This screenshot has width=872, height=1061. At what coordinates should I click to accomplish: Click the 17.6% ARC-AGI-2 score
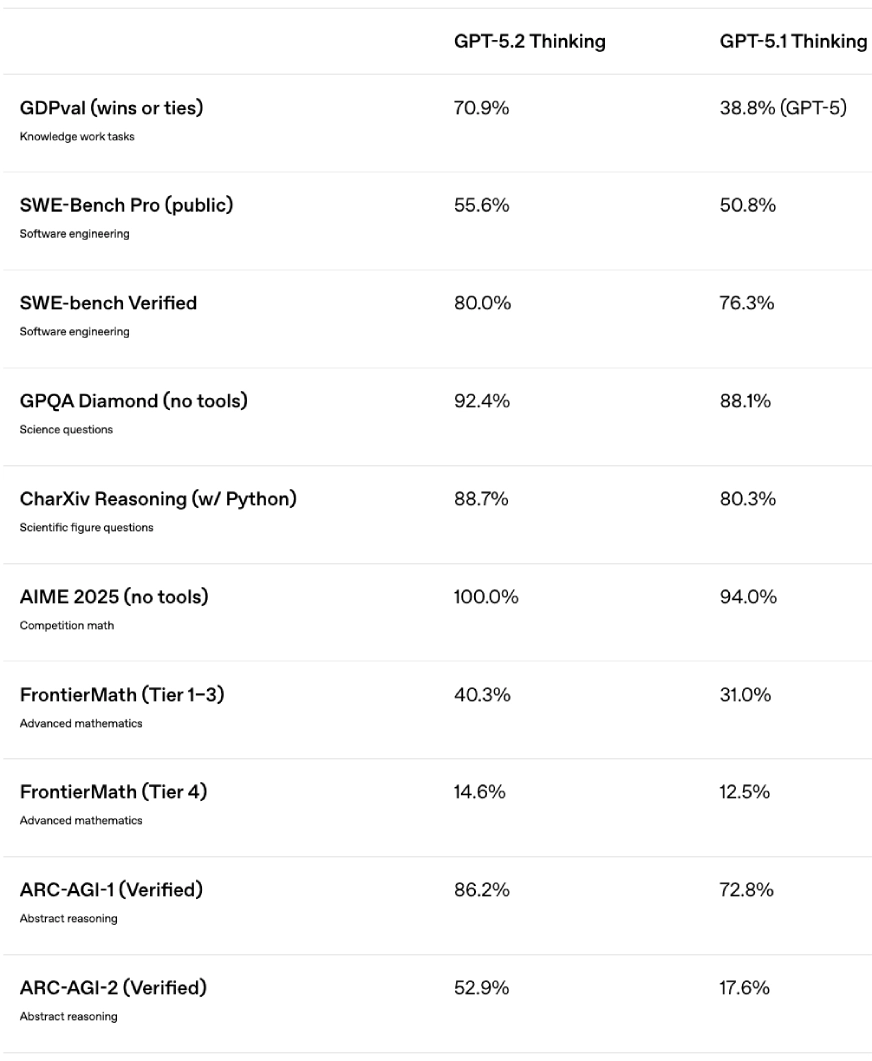tap(745, 988)
